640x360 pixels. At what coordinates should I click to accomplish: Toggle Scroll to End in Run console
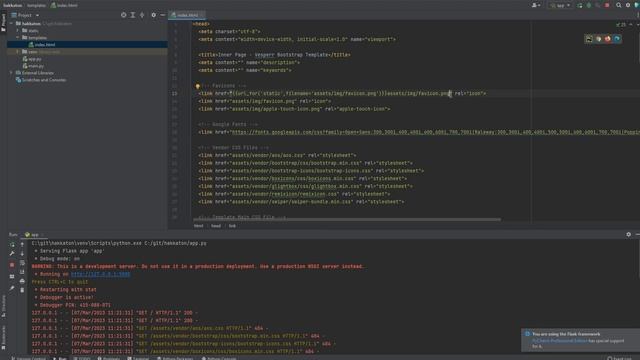(22, 272)
